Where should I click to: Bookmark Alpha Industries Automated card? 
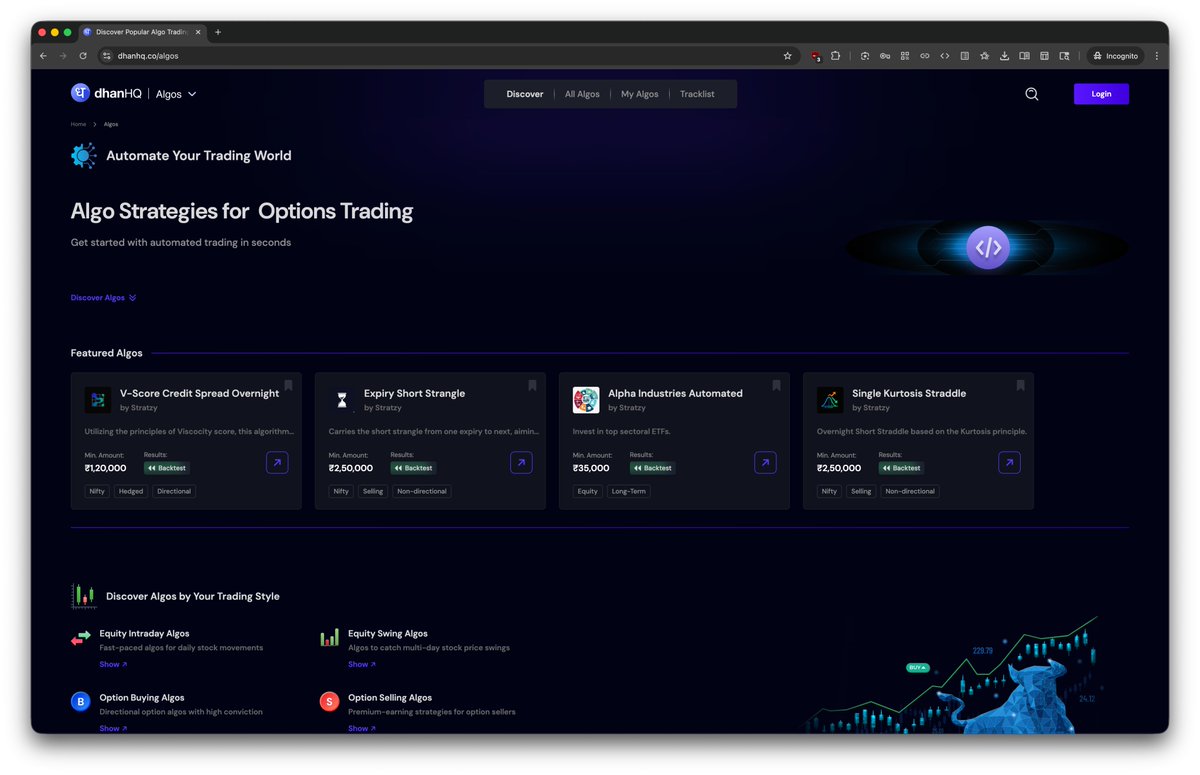coord(776,385)
